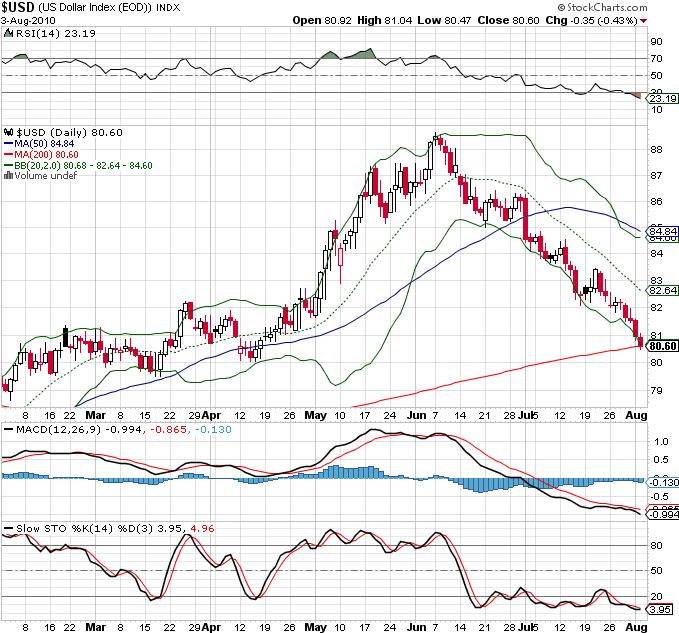Open the StockCharts.com copyright link
This screenshot has height=633, width=679.
(x=602, y=7)
